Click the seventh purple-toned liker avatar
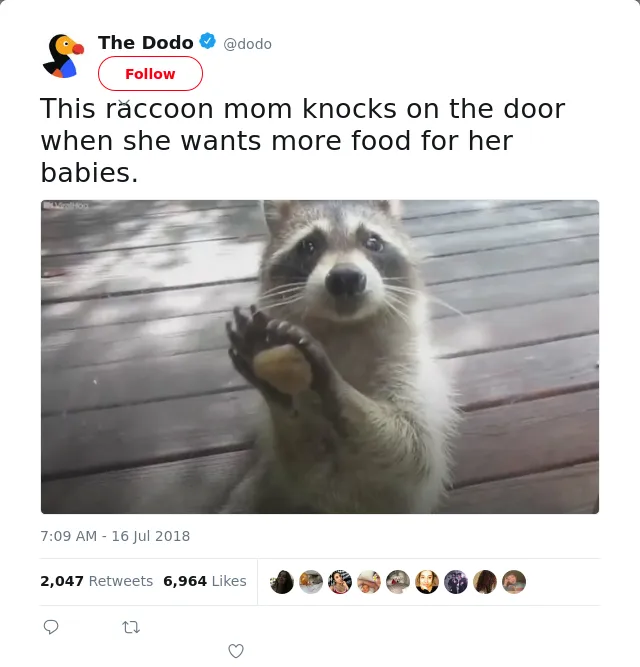The image size is (640, 667). coord(456,581)
